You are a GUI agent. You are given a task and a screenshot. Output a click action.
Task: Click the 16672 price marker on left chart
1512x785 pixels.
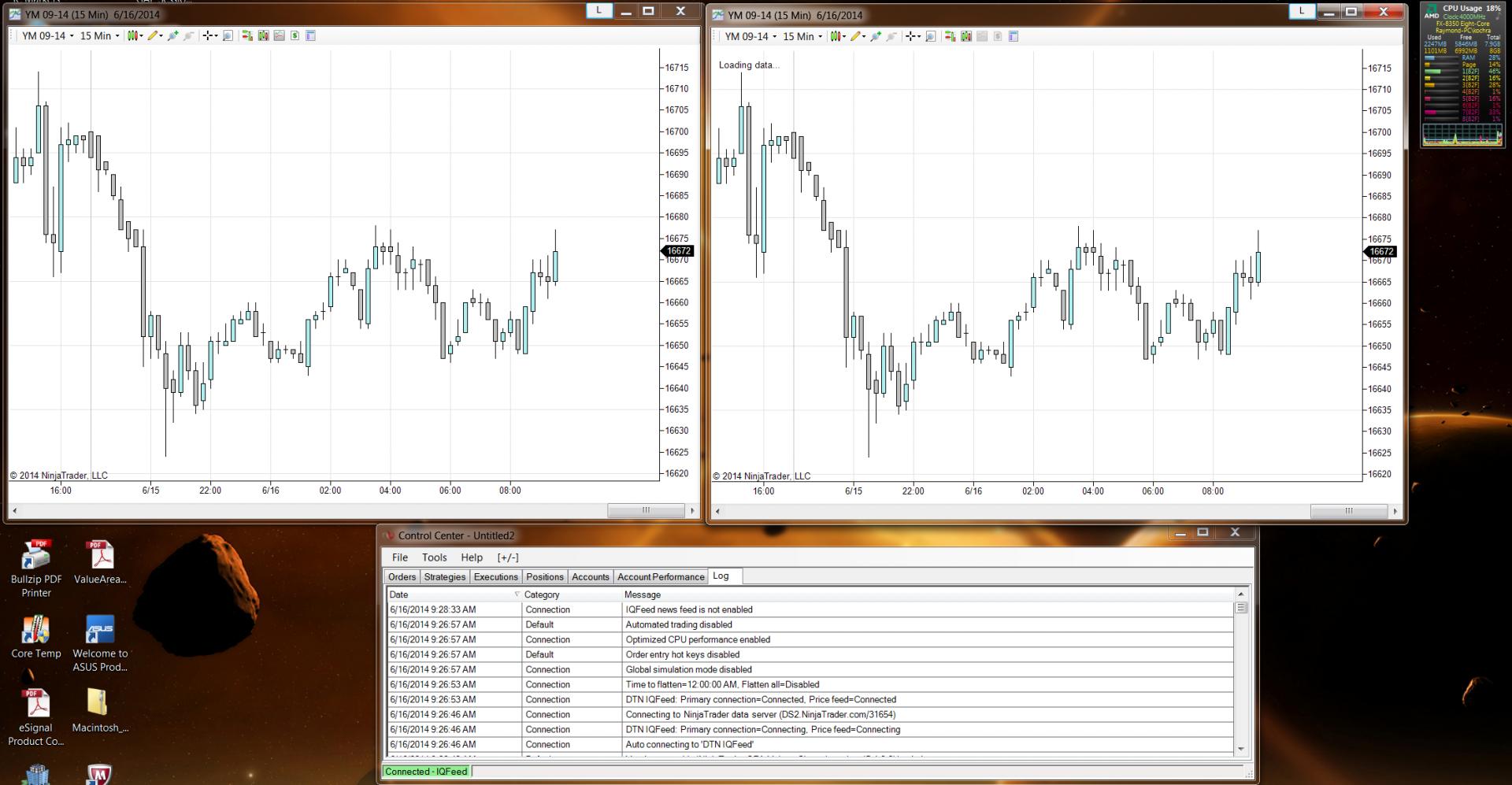pyautogui.click(x=677, y=251)
